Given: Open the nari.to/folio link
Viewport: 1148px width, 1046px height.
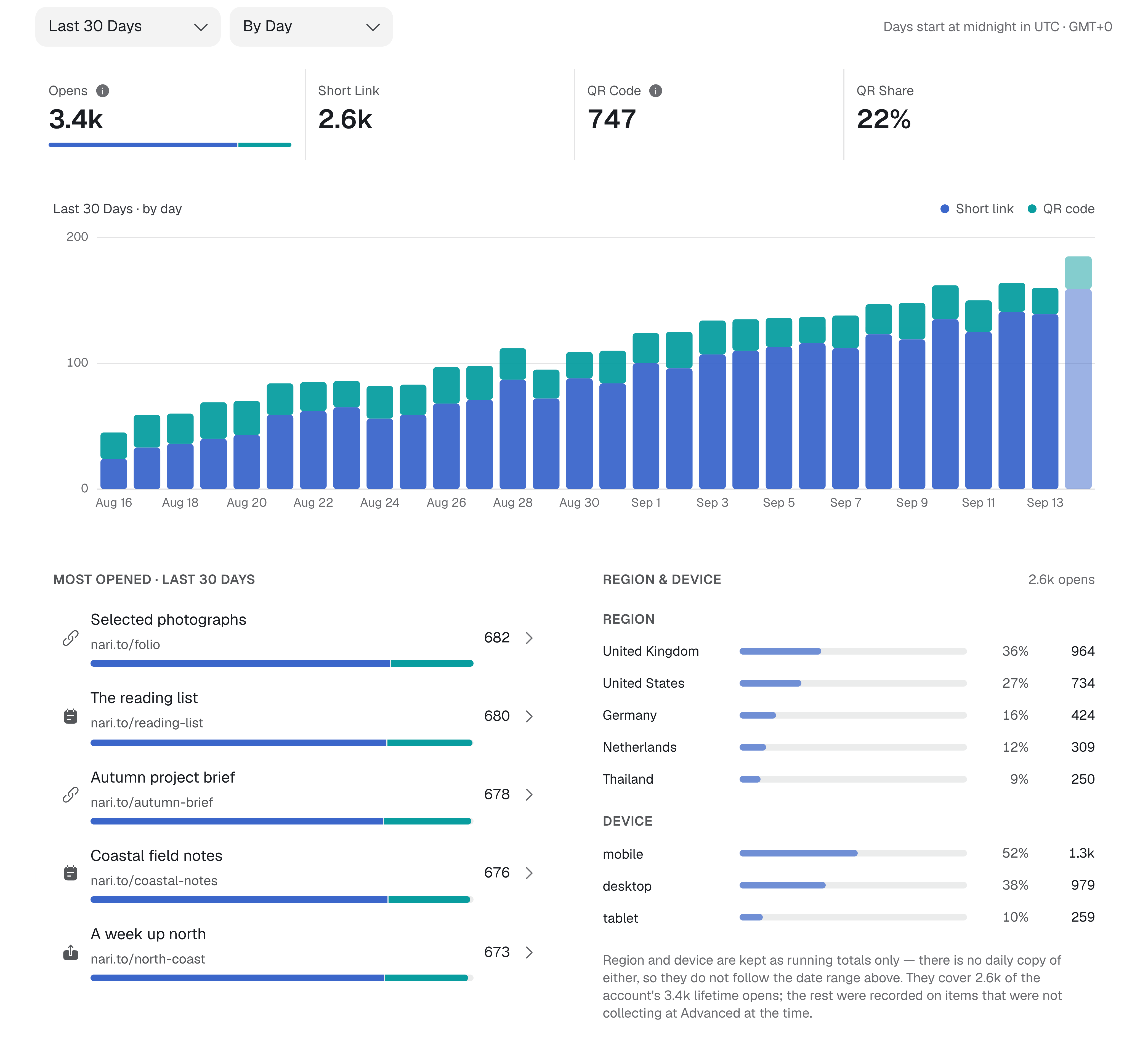Looking at the screenshot, I should (x=125, y=645).
